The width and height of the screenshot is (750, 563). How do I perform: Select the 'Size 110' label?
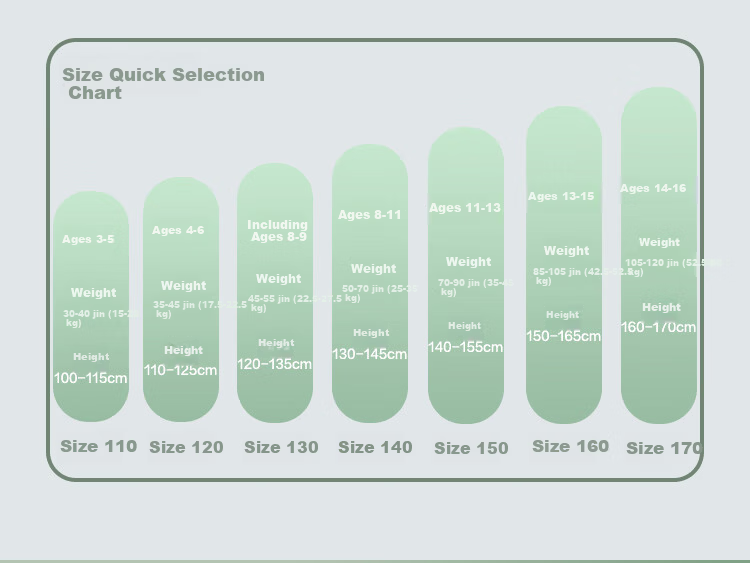click(99, 446)
